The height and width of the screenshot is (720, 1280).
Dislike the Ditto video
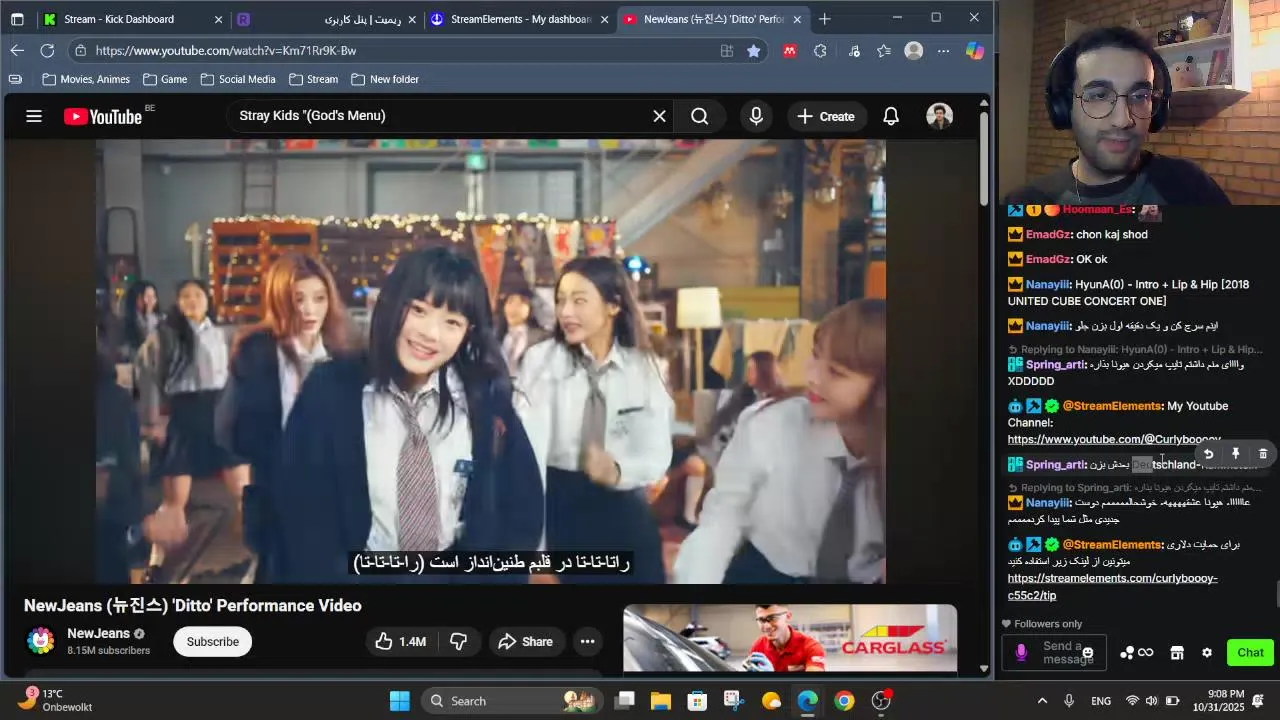pyautogui.click(x=459, y=641)
